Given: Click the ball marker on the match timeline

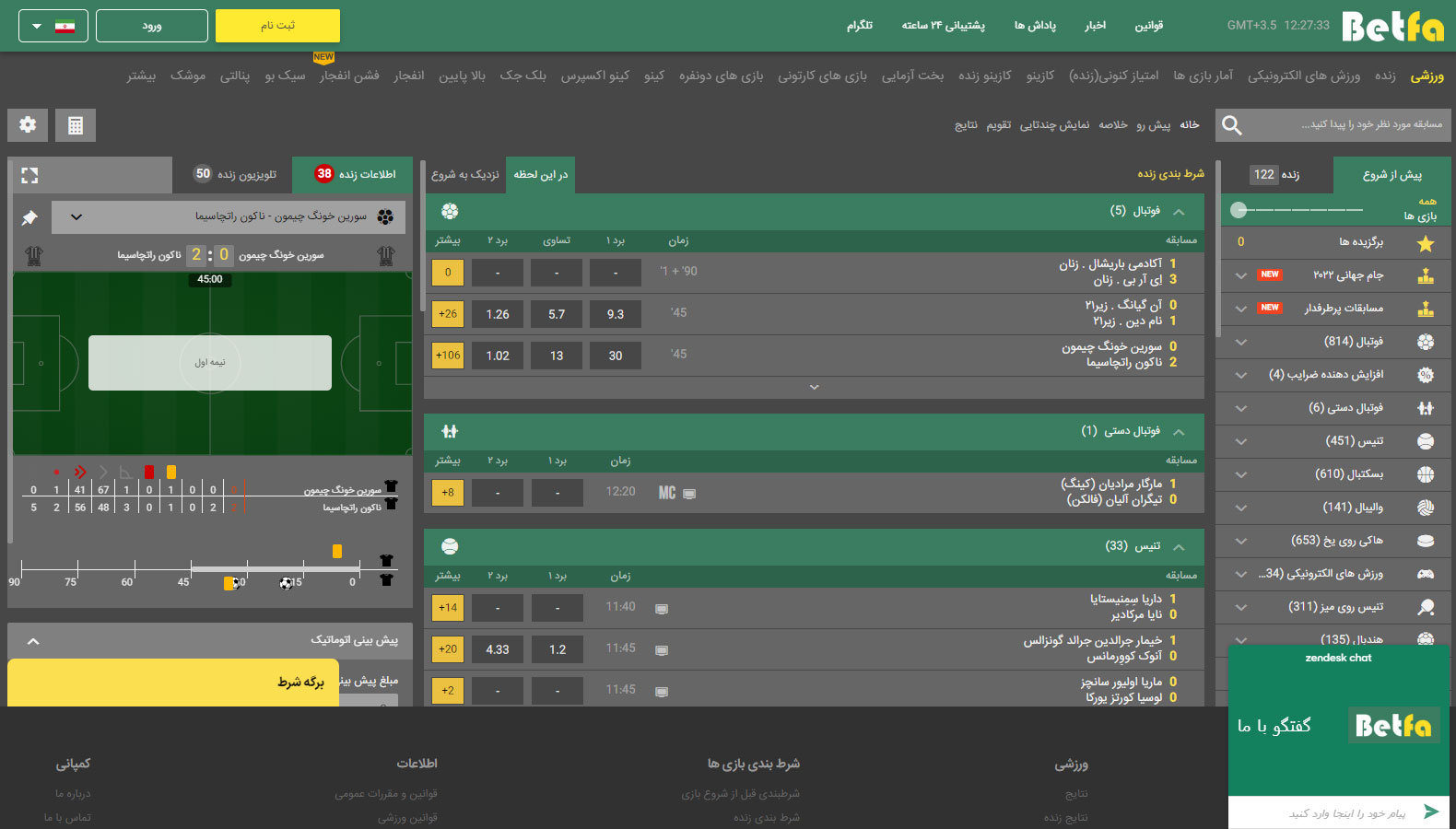Looking at the screenshot, I should pyautogui.click(x=286, y=583).
